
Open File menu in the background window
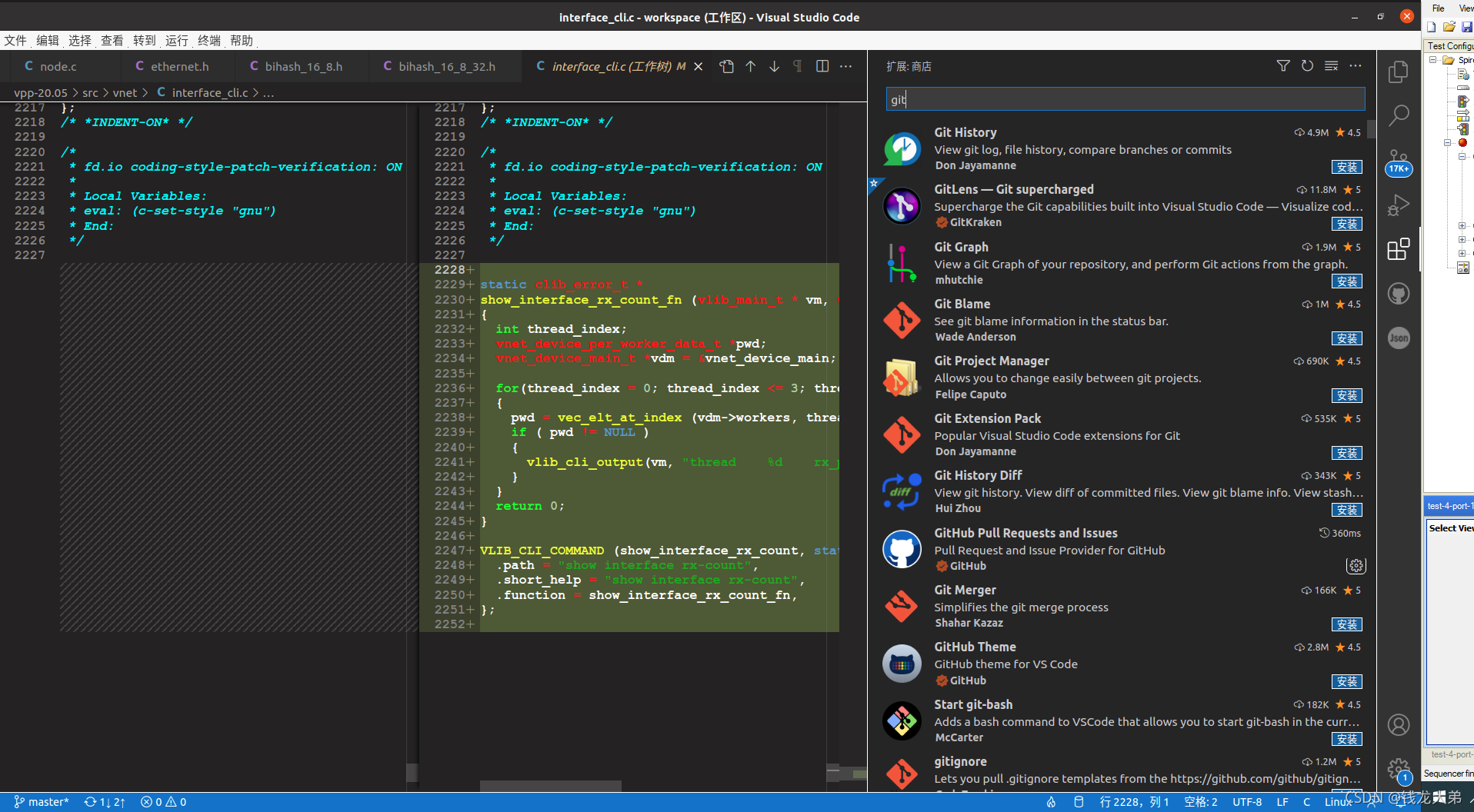click(1438, 8)
